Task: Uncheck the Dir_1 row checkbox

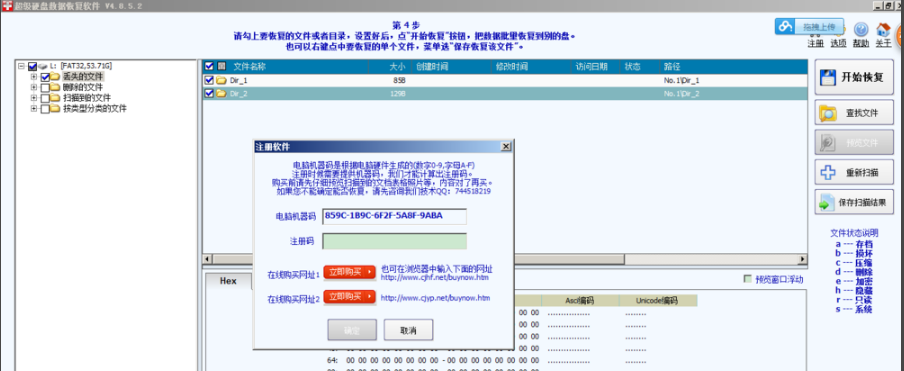Action: click(x=209, y=81)
